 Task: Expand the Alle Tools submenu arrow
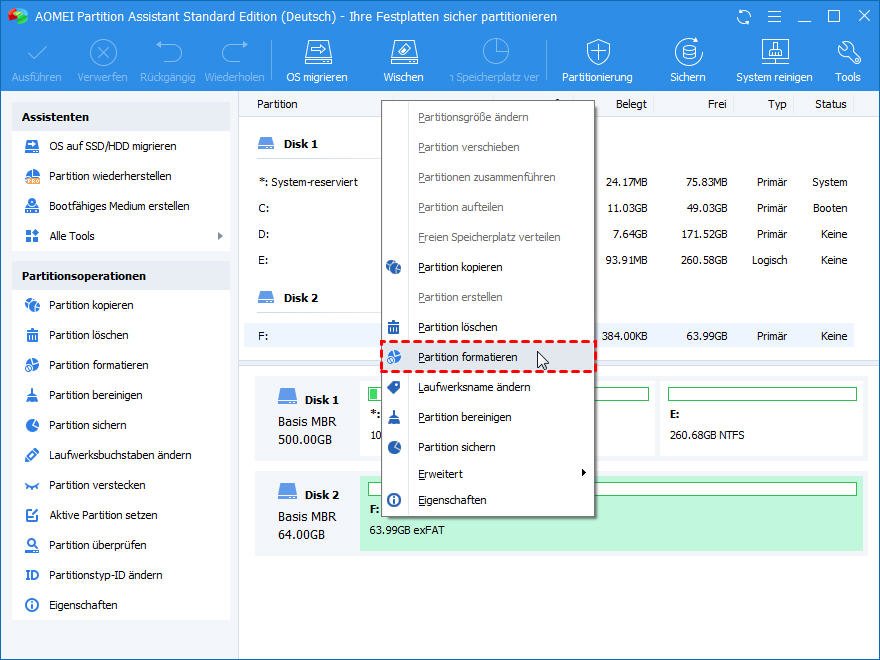(x=220, y=236)
